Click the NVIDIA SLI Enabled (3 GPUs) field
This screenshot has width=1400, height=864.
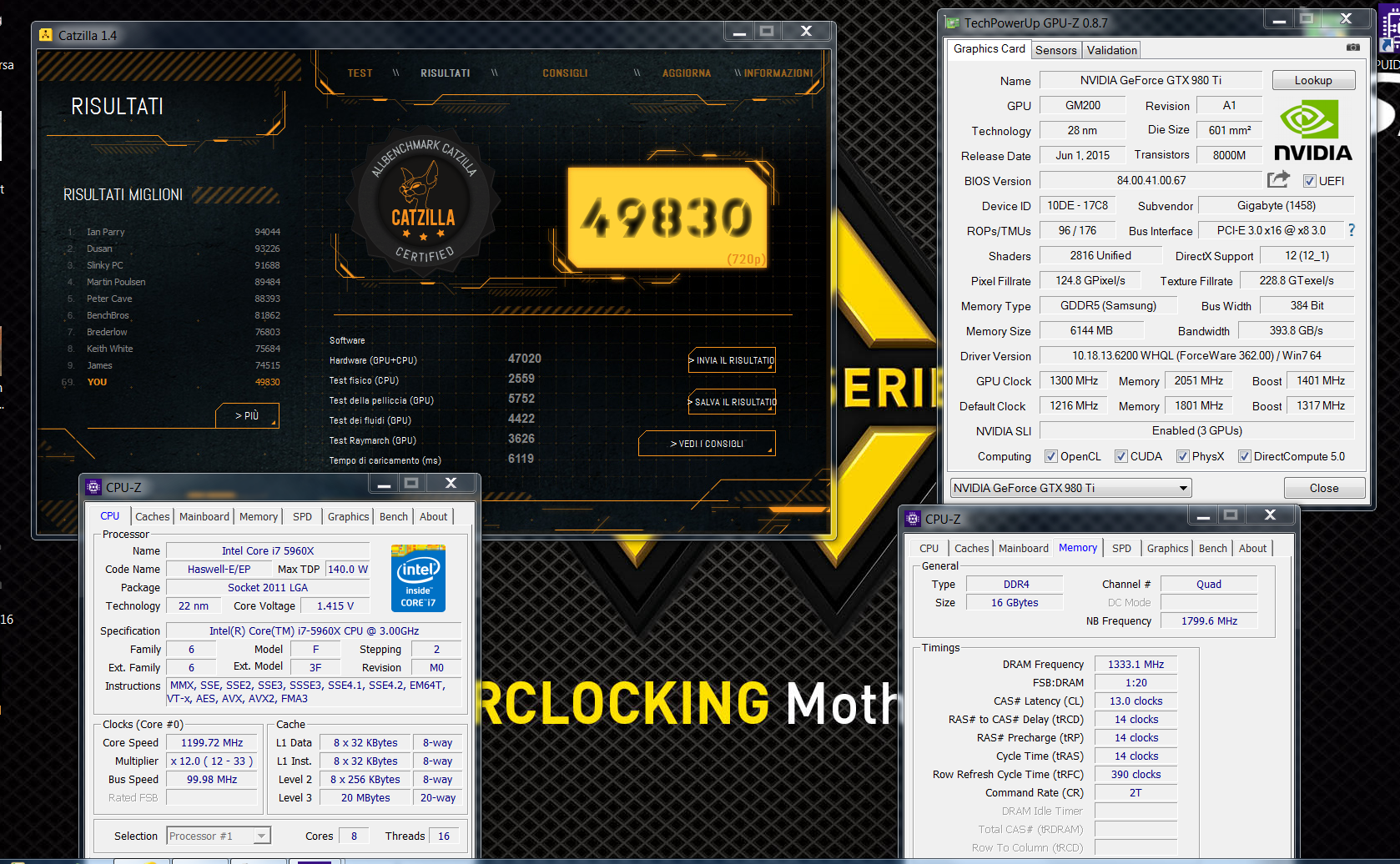[x=1196, y=430]
